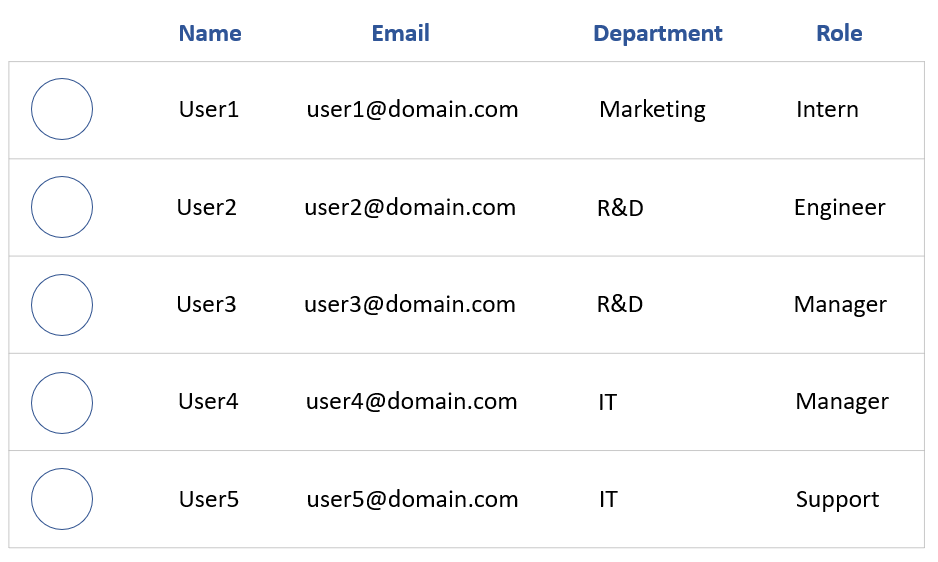Select the radio circle for User1
This screenshot has width=938, height=562.
(62, 109)
